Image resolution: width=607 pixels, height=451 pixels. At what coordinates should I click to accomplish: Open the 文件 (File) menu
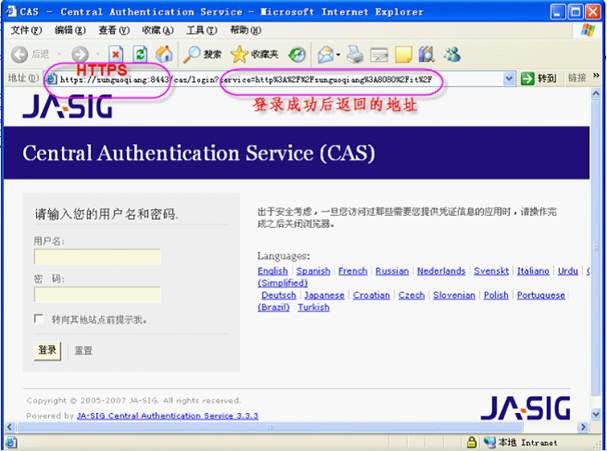26,30
